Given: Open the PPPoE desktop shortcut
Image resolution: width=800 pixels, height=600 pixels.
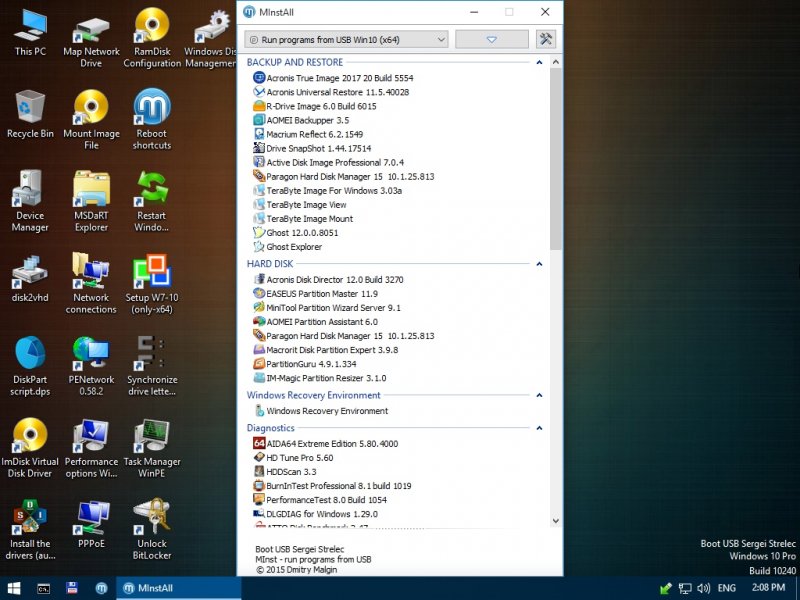Looking at the screenshot, I should 91,524.
